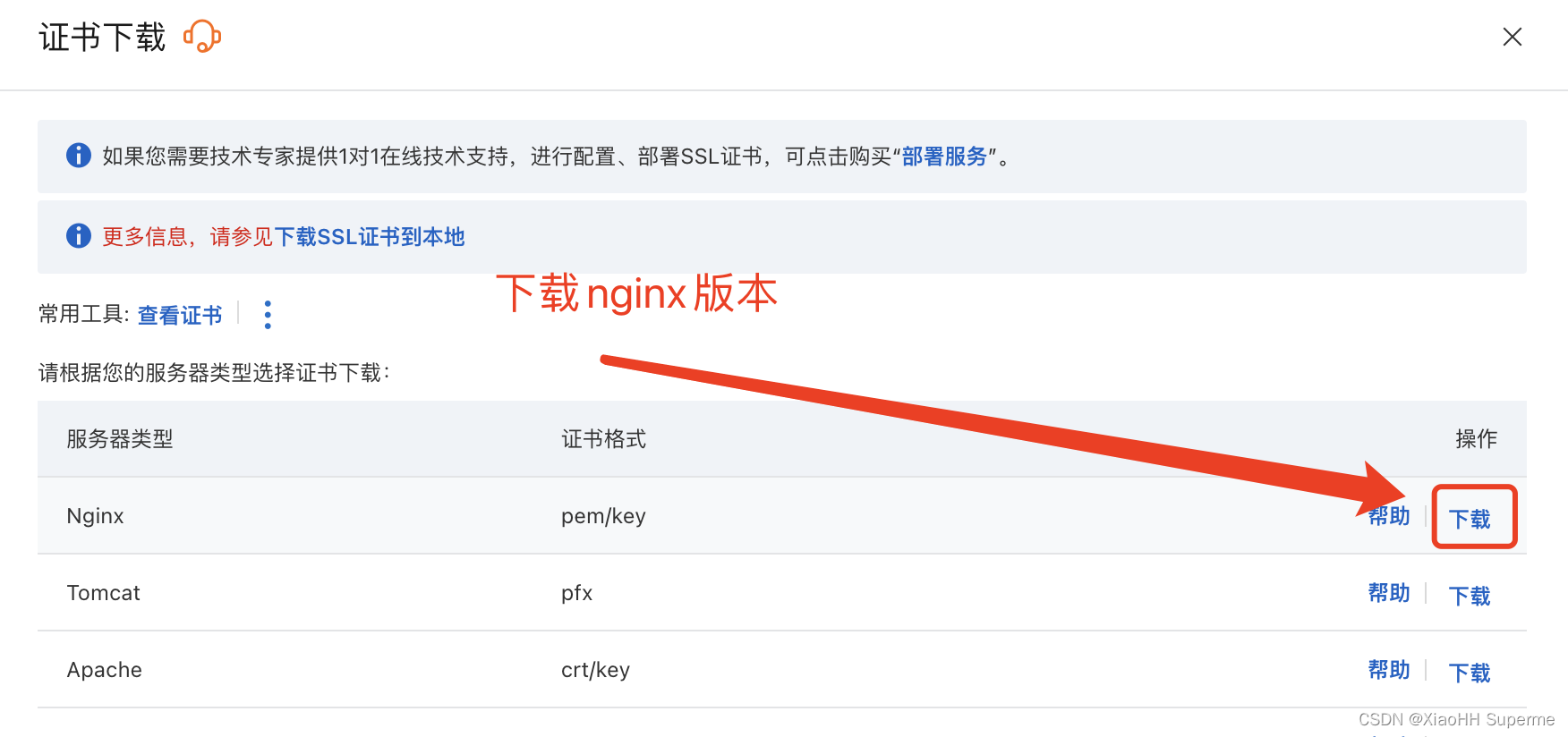
Task: Click the 证书下载 dialog title
Action: [x=102, y=38]
